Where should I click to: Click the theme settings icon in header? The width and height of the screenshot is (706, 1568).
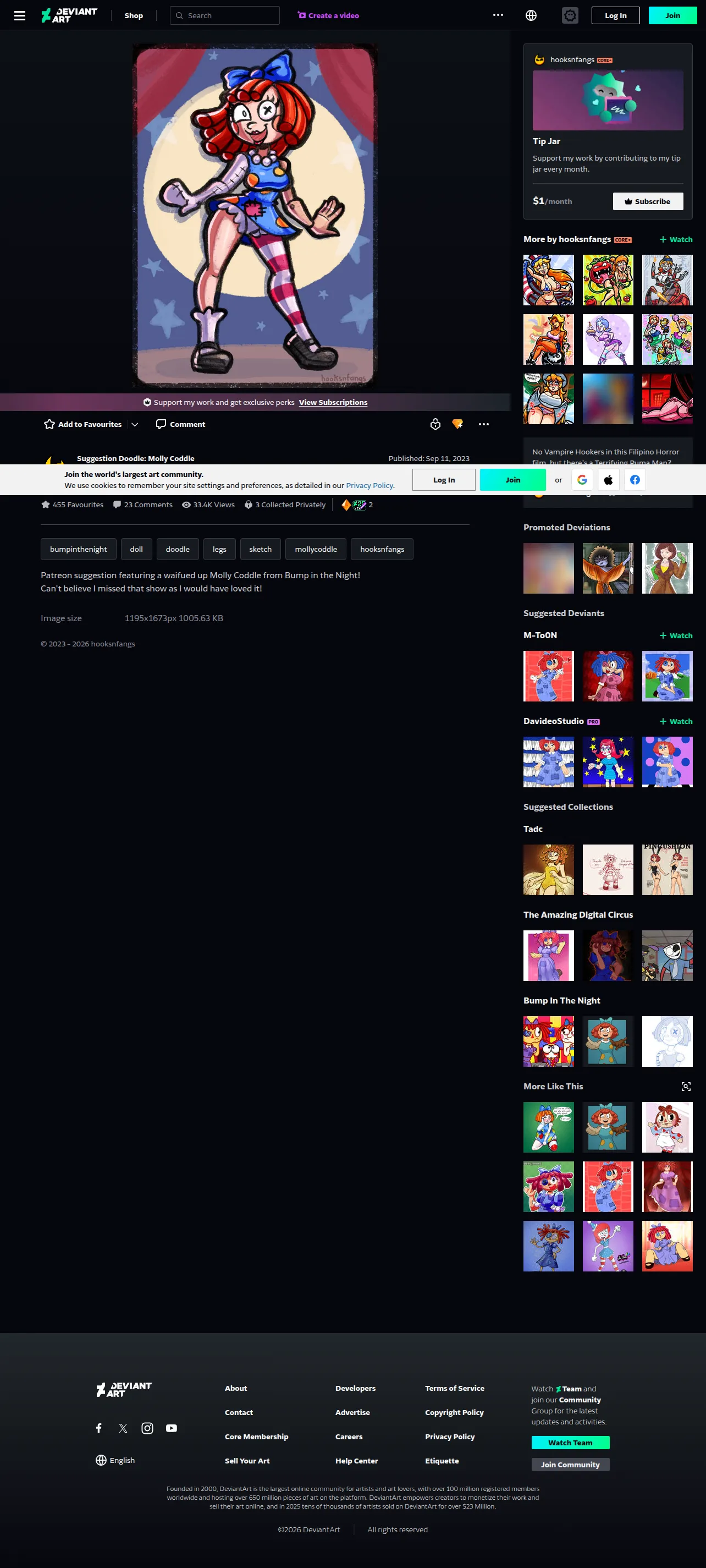pos(570,15)
